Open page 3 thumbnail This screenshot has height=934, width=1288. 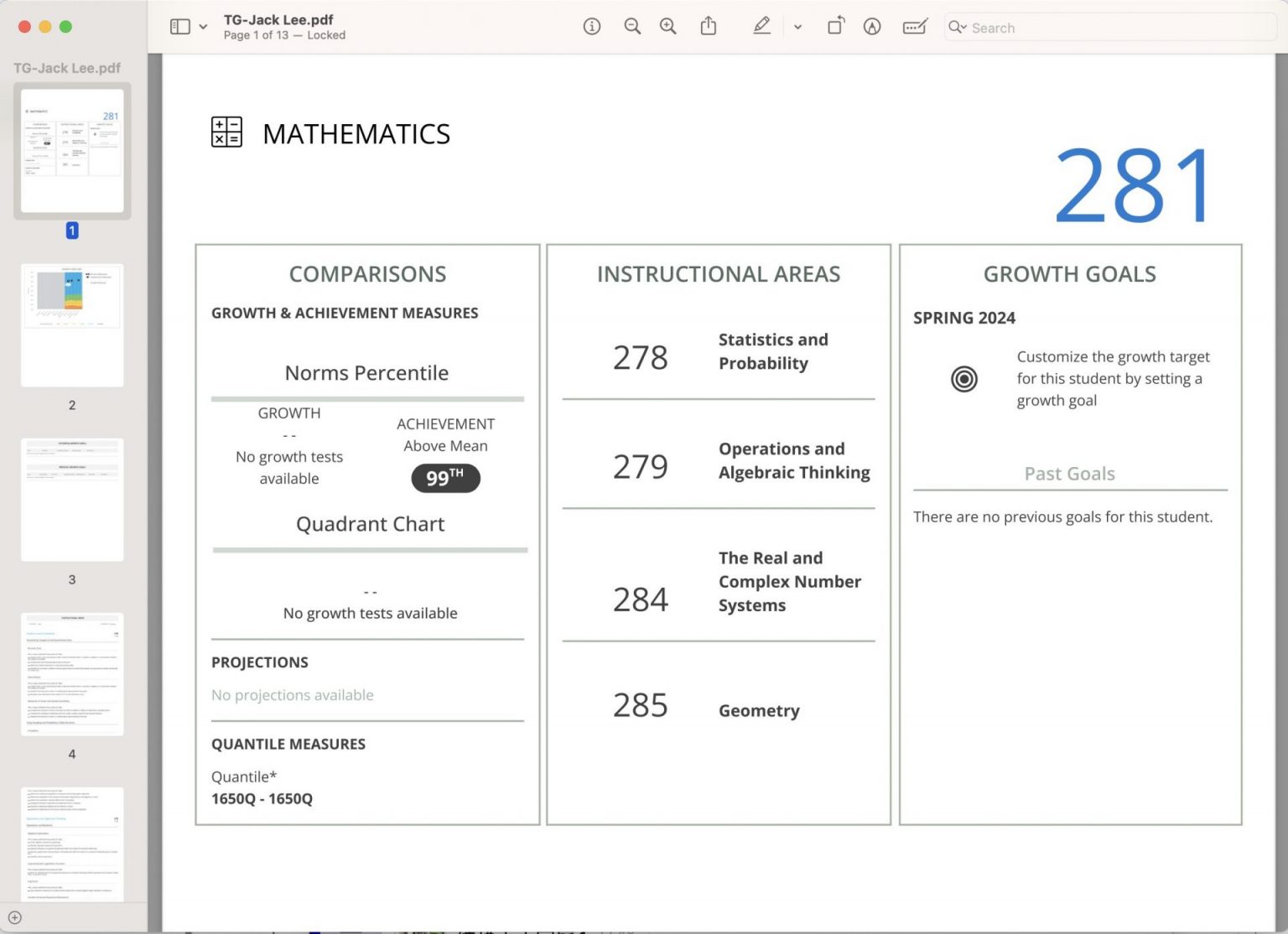(x=72, y=500)
